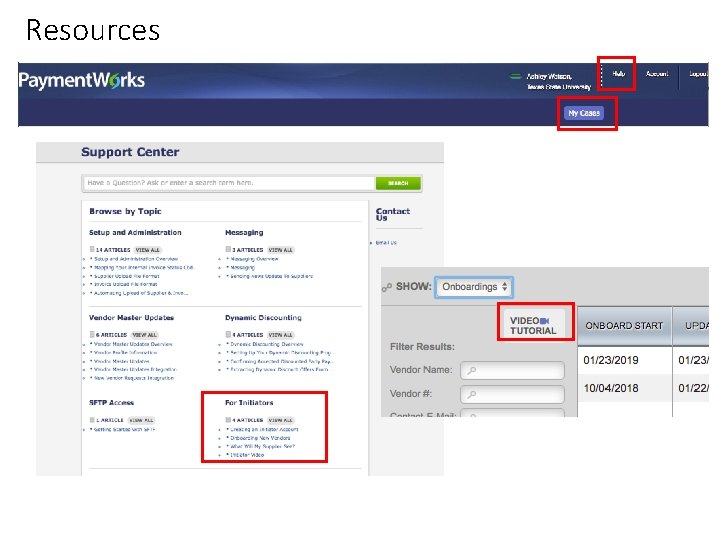Open Setup and Administration Overview article
The height and width of the screenshot is (540, 720).
[136, 259]
